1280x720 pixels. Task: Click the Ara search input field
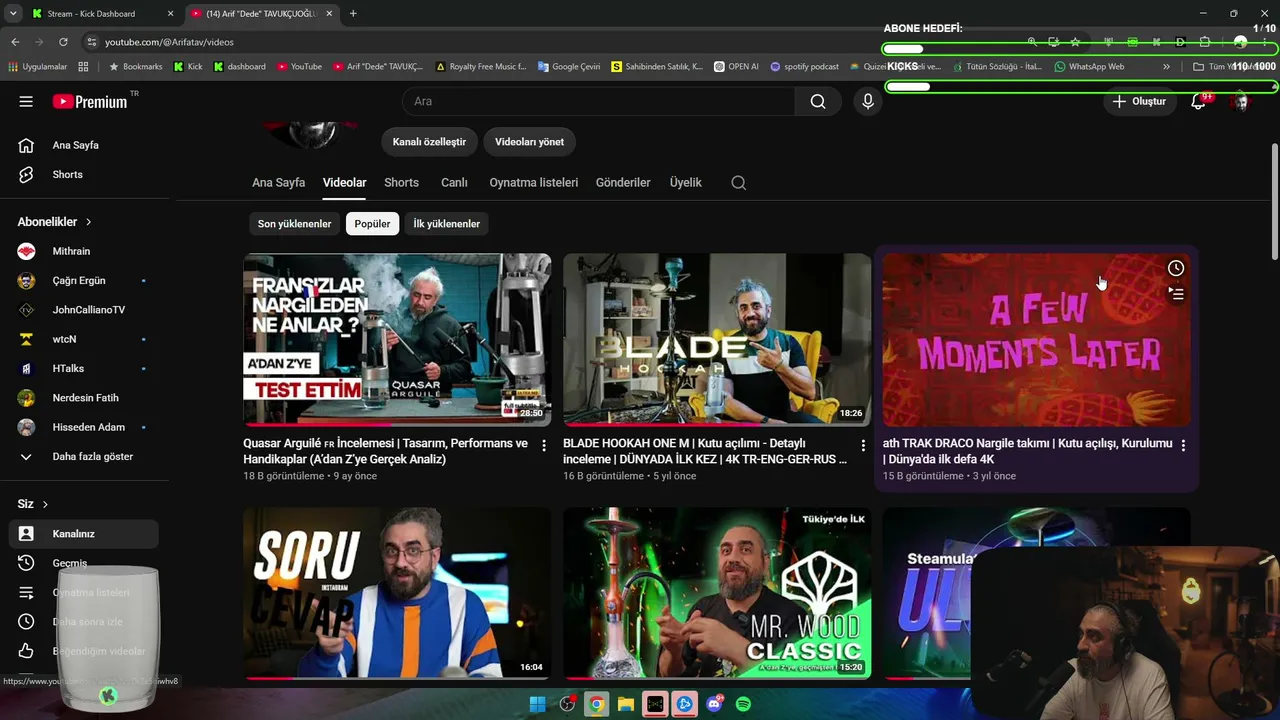(598, 101)
